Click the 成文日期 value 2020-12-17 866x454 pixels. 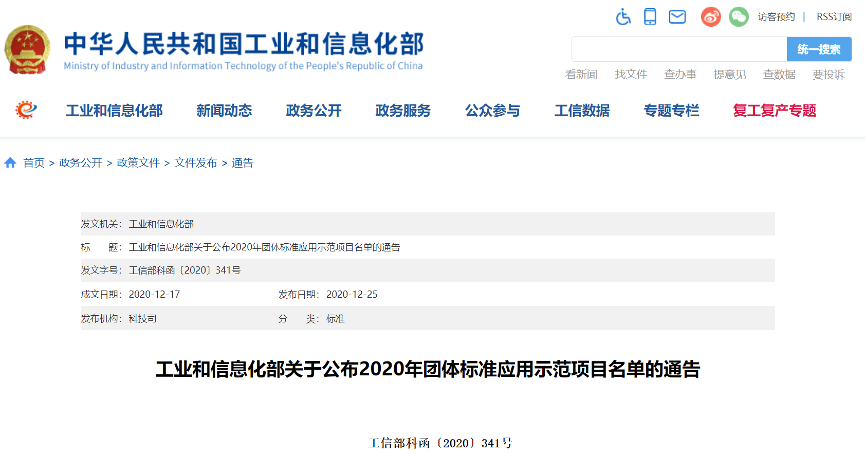click(x=154, y=294)
